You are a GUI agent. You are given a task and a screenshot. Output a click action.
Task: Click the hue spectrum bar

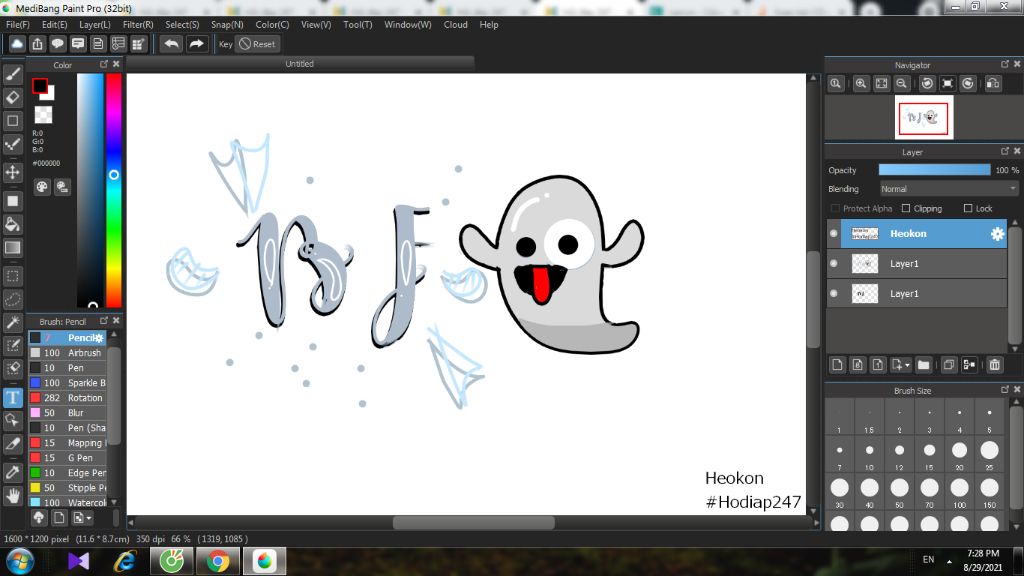(x=114, y=189)
